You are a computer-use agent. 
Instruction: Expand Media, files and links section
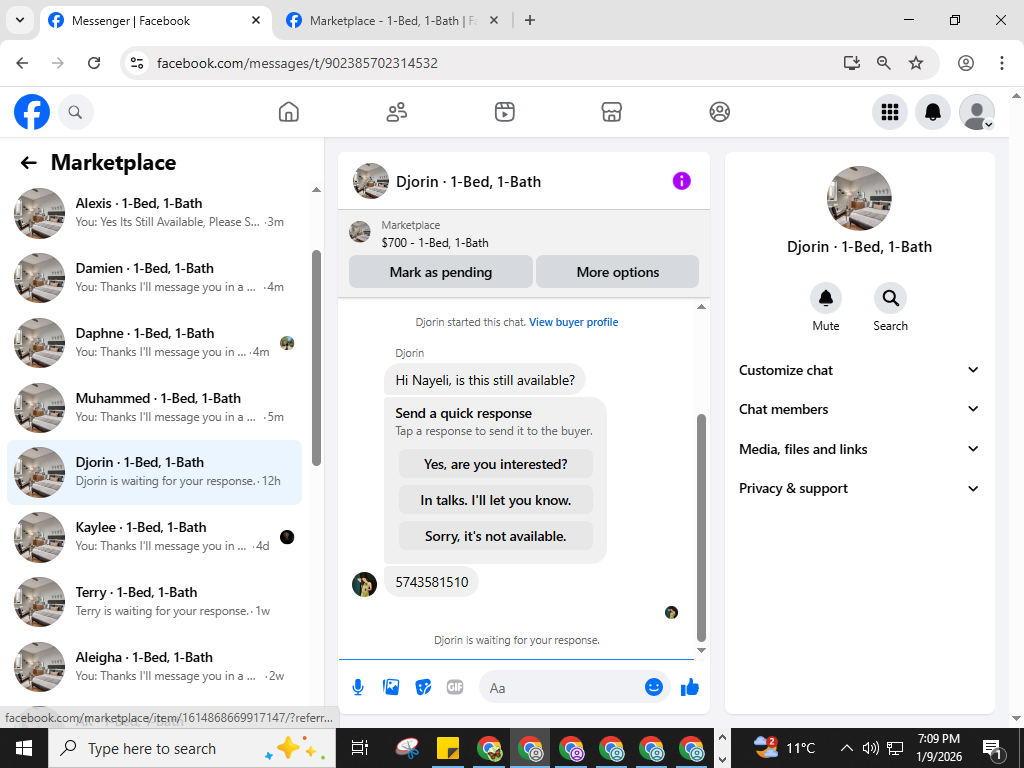[859, 449]
